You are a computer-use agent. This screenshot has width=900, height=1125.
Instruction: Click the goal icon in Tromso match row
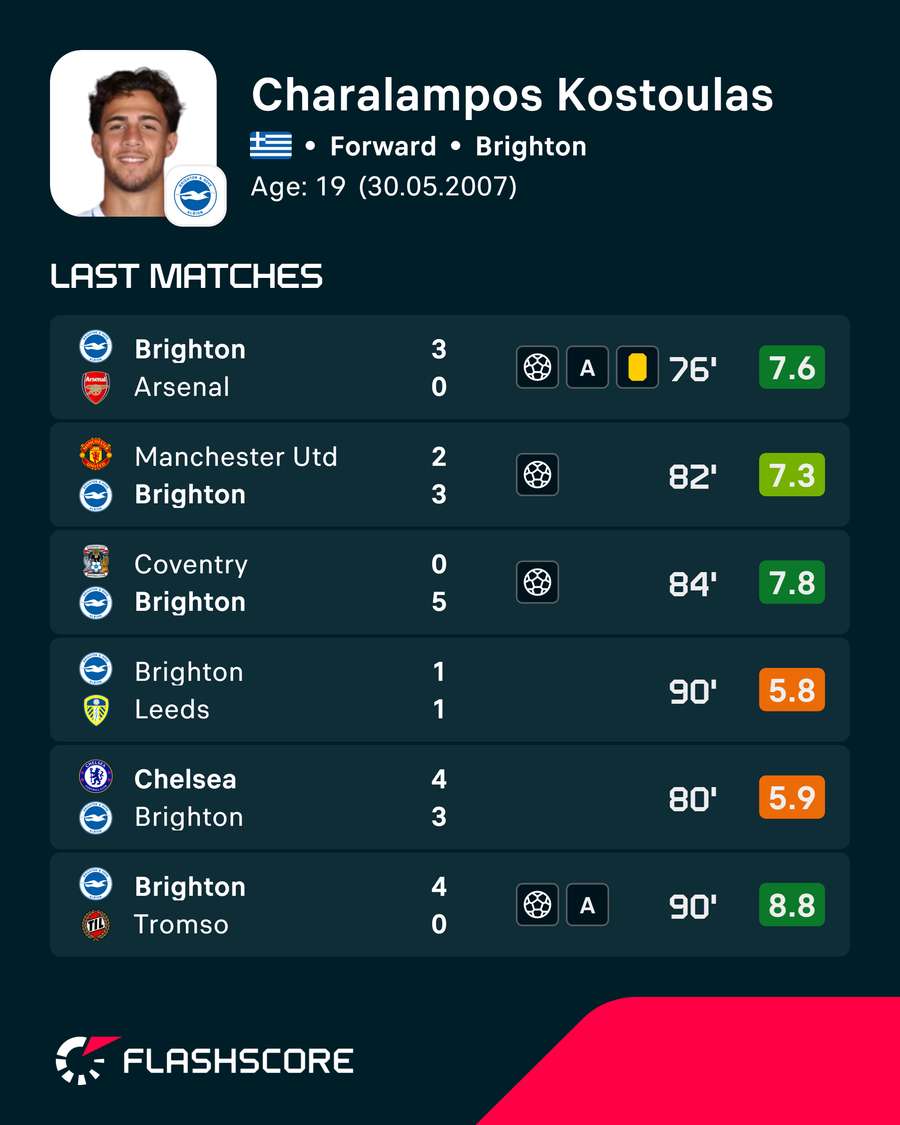(537, 905)
